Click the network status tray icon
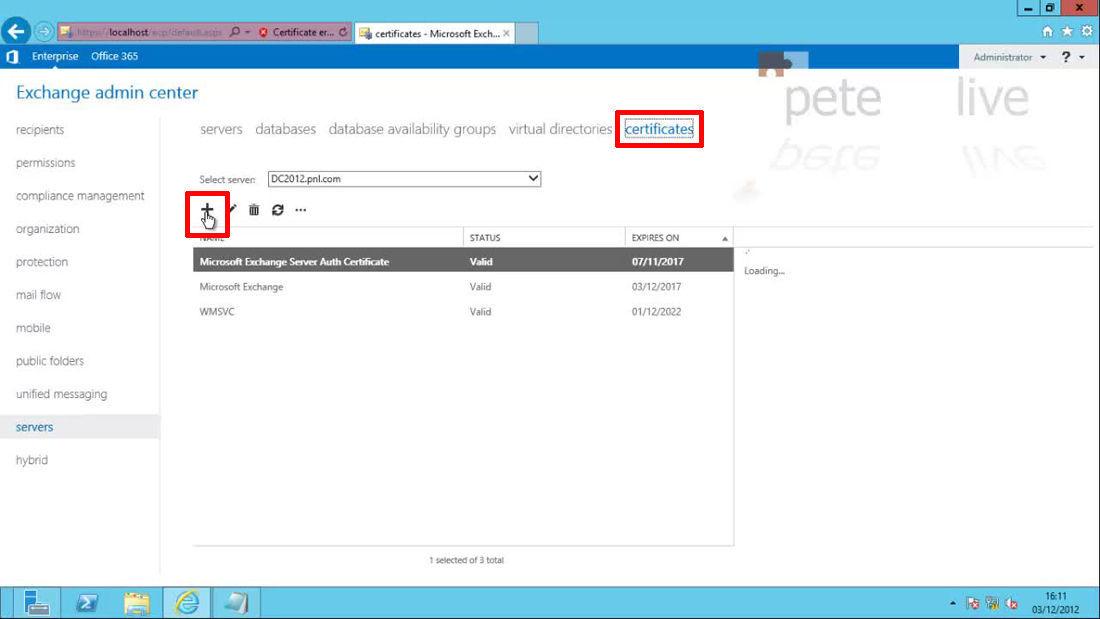The width and height of the screenshot is (1100, 619). (x=992, y=603)
